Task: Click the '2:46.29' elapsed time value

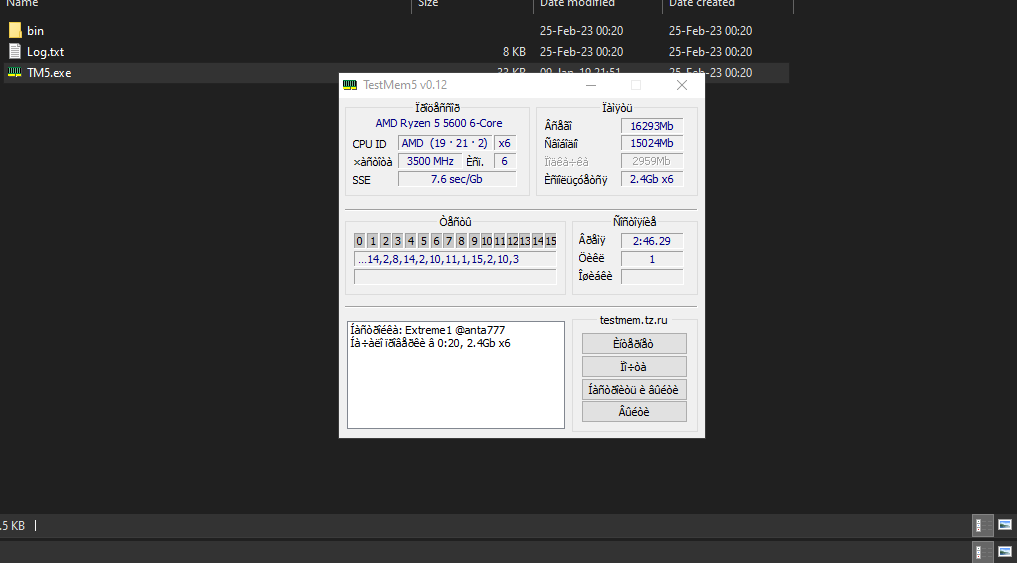Action: pyautogui.click(x=652, y=241)
